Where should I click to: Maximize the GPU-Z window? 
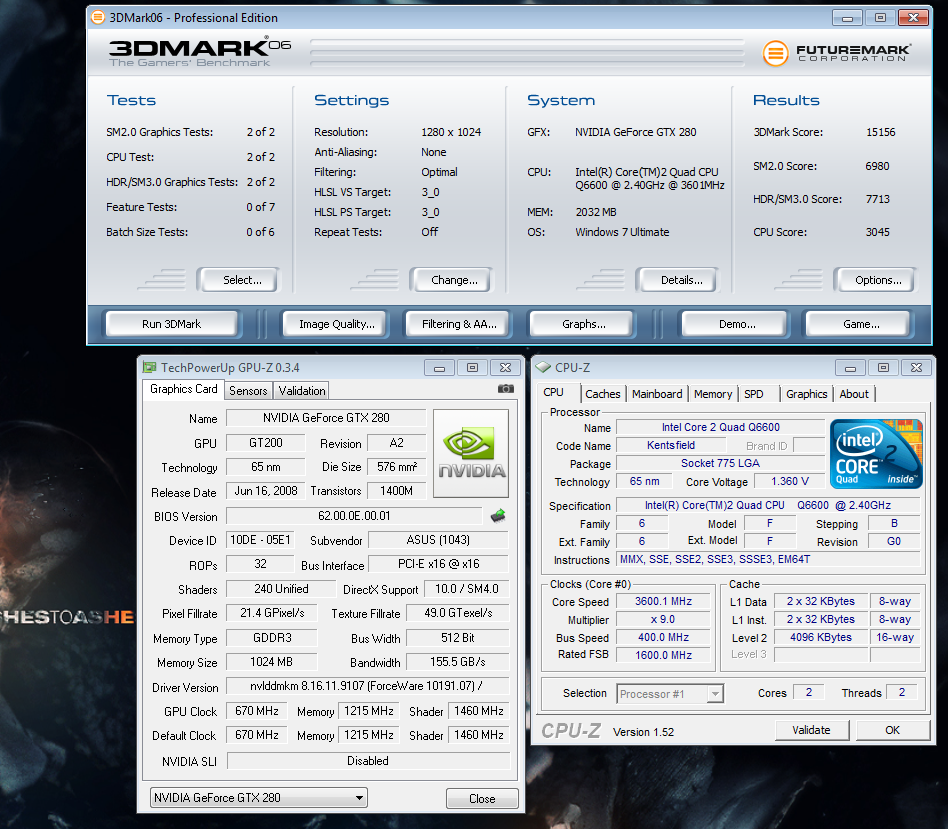tap(473, 368)
